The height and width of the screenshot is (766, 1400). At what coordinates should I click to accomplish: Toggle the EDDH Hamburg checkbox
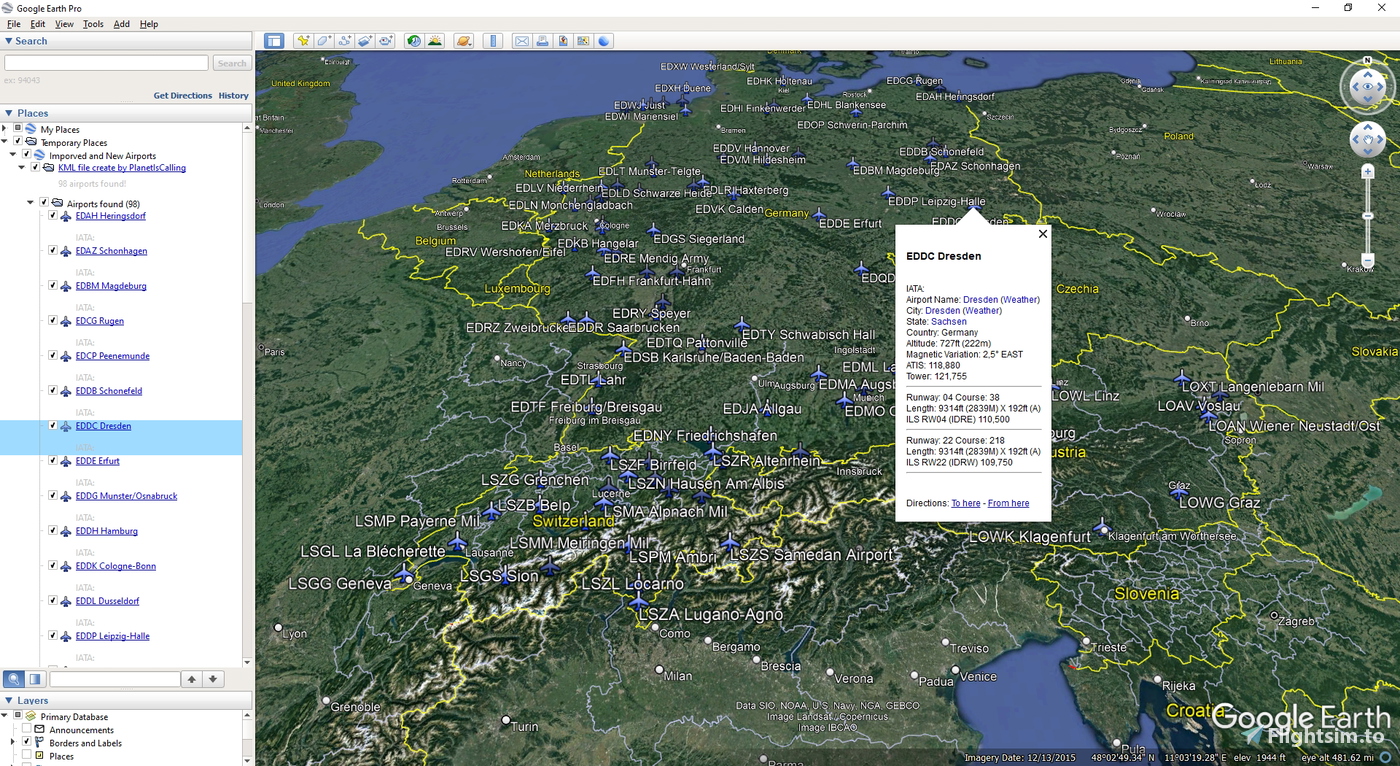[x=52, y=530]
